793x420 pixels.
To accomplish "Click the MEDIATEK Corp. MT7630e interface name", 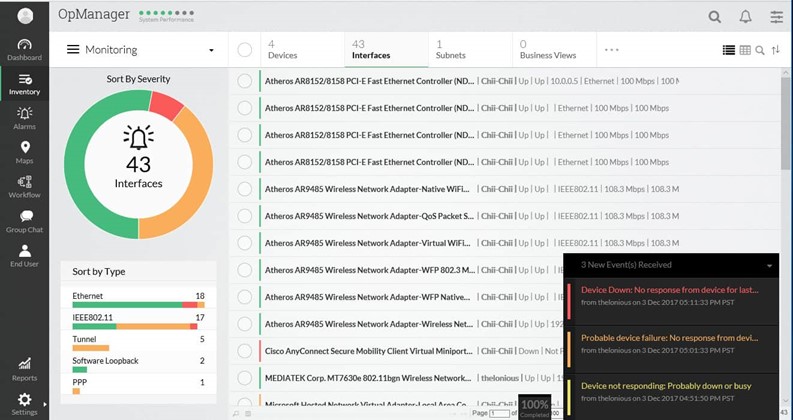I will pos(367,378).
